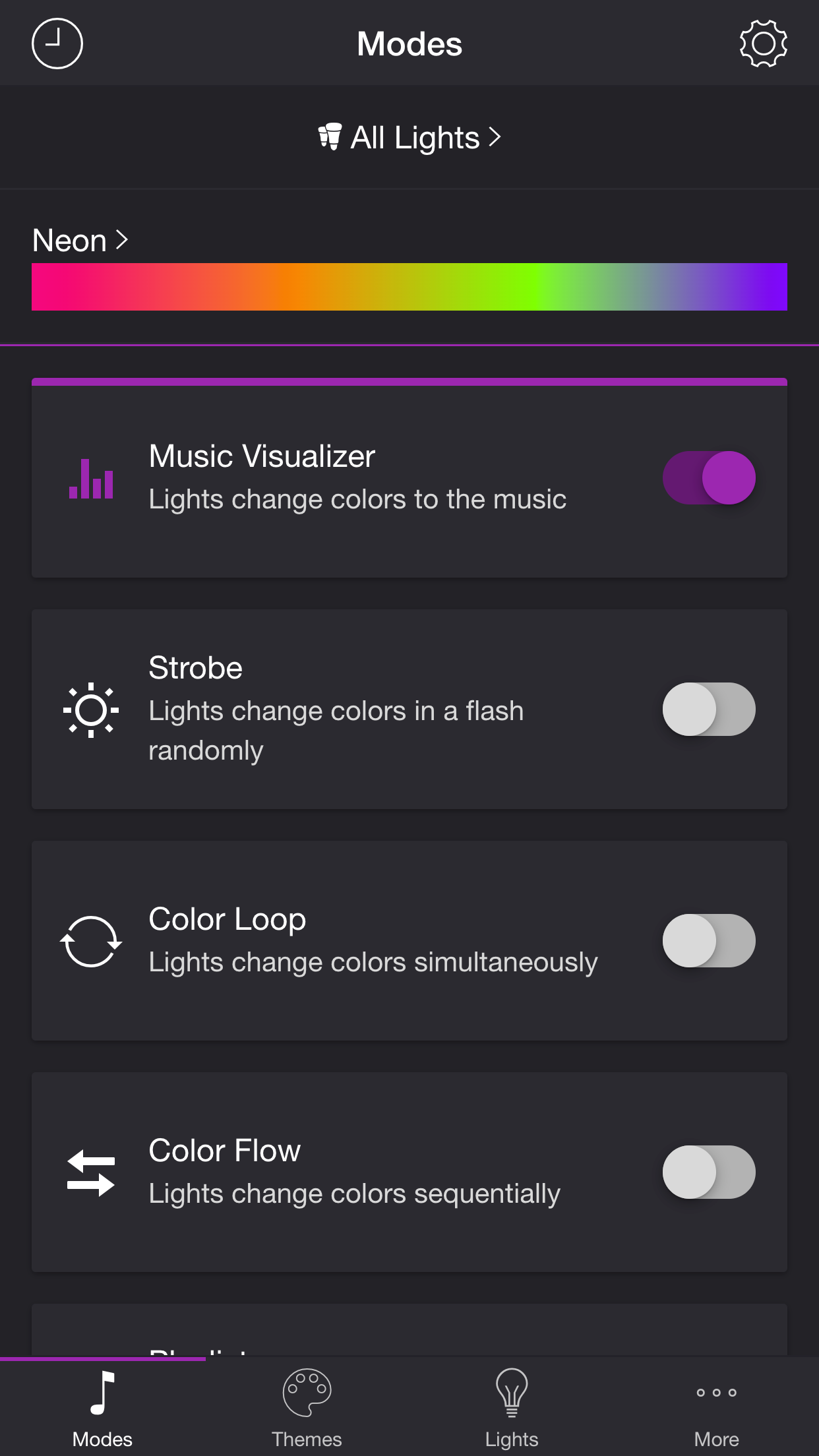The width and height of the screenshot is (819, 1456).
Task: Expand the All Lights selector
Action: pyautogui.click(x=409, y=137)
